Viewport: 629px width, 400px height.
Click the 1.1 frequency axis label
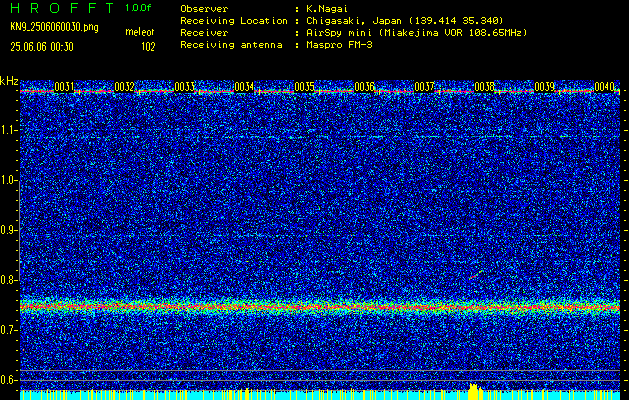point(8,130)
